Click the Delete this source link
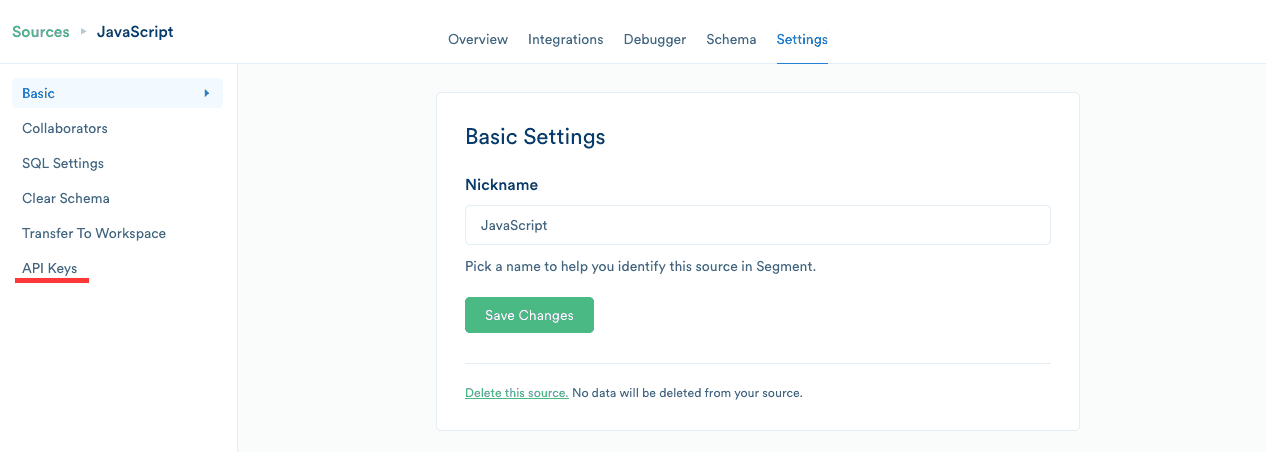Screen dimensions: 1266x452 point(516,393)
